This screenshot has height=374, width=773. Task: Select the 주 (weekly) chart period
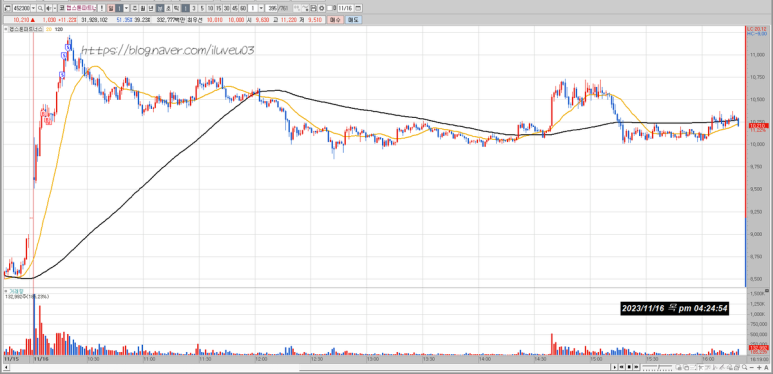click(135, 8)
